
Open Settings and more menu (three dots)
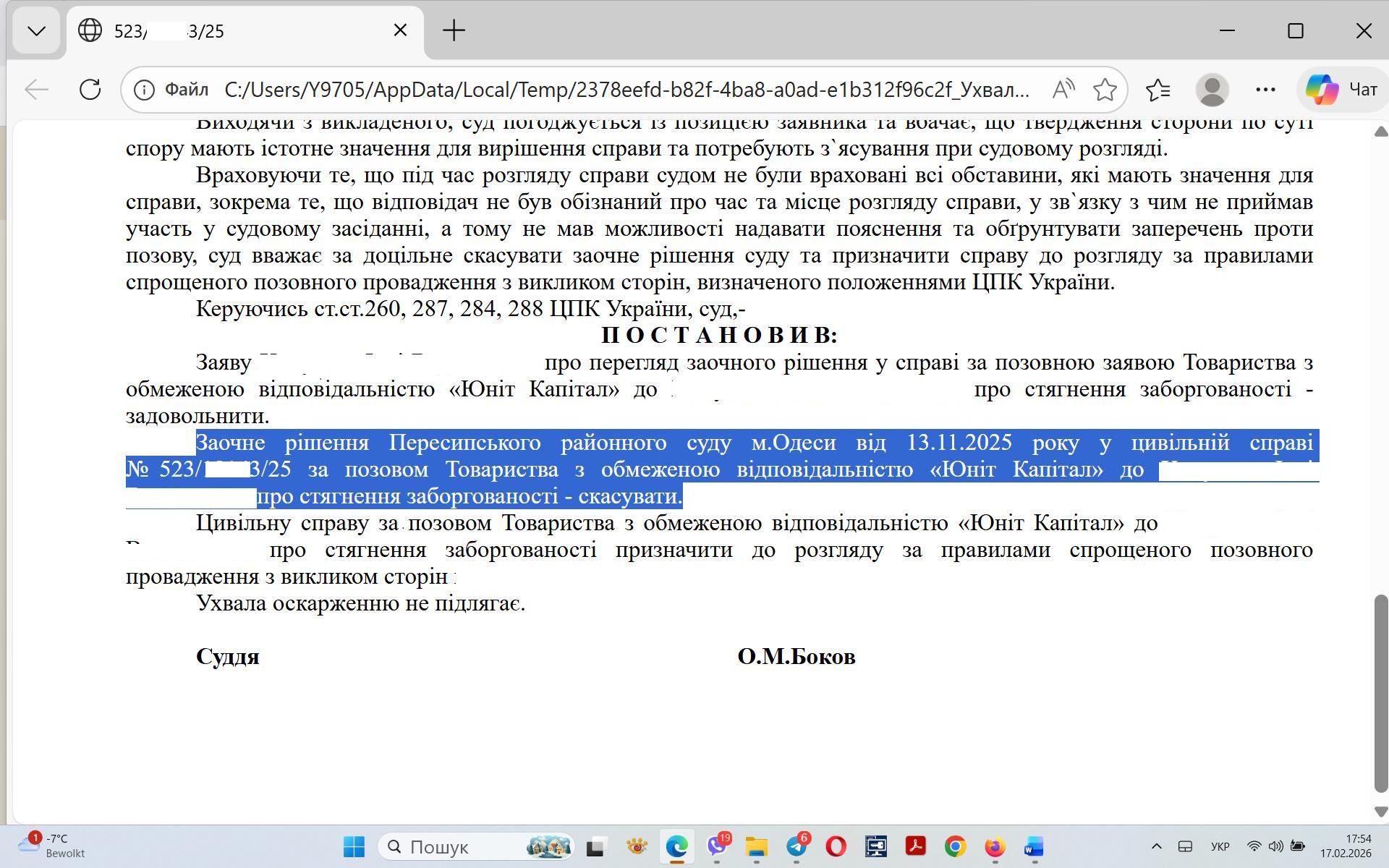[1265, 90]
